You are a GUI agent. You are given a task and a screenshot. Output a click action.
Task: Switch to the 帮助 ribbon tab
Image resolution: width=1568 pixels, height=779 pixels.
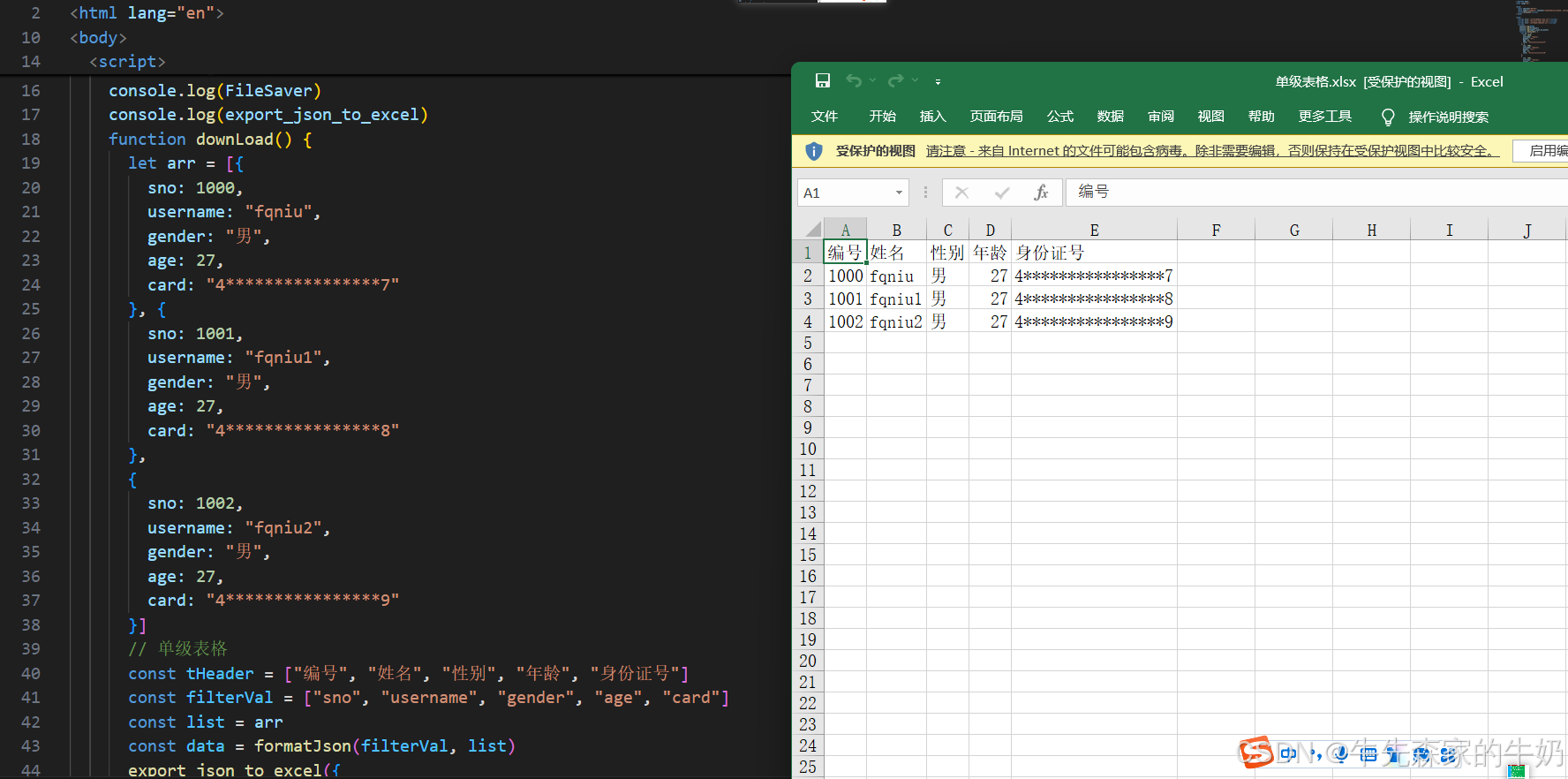pos(1261,117)
